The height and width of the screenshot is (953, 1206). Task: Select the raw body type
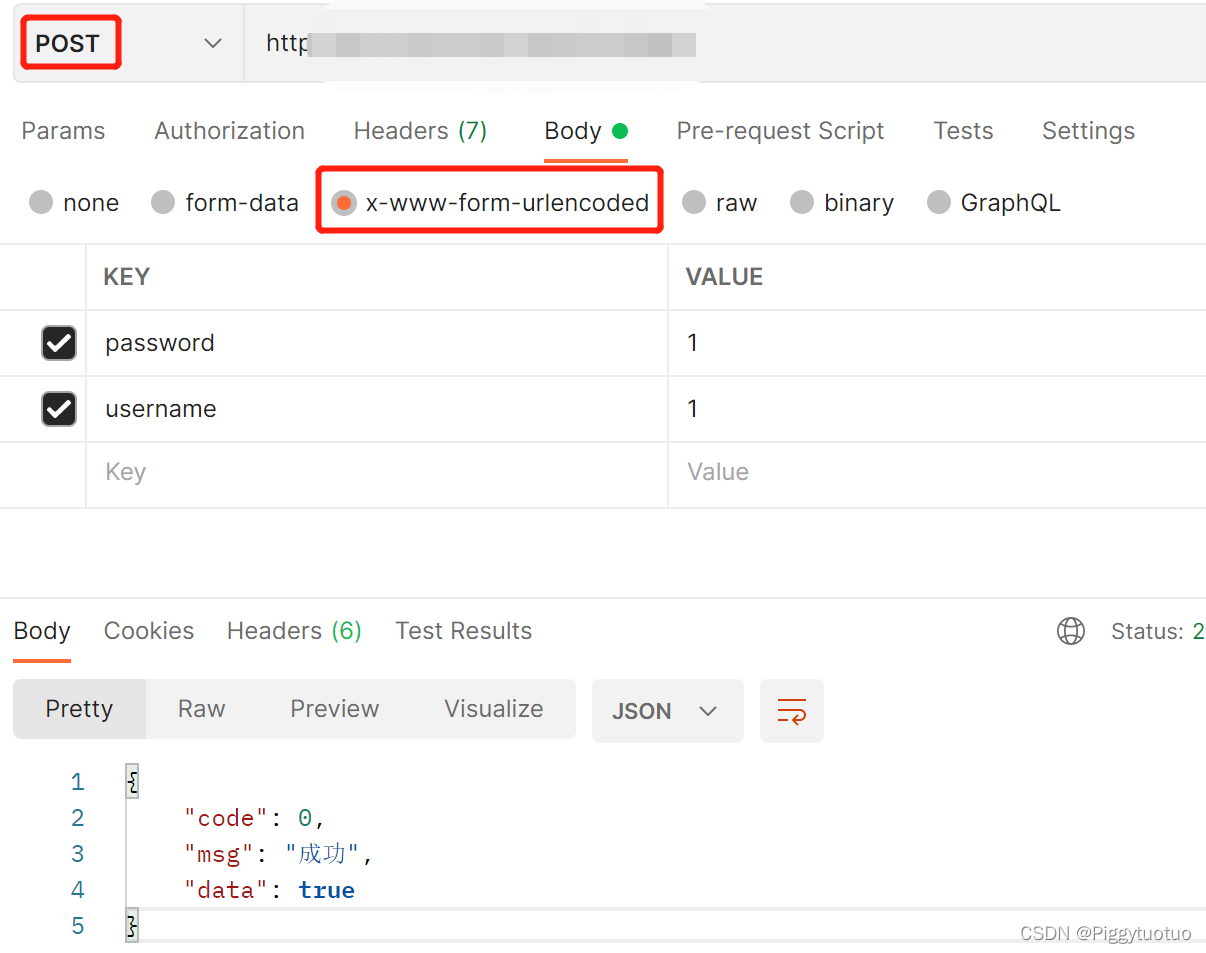pos(720,203)
